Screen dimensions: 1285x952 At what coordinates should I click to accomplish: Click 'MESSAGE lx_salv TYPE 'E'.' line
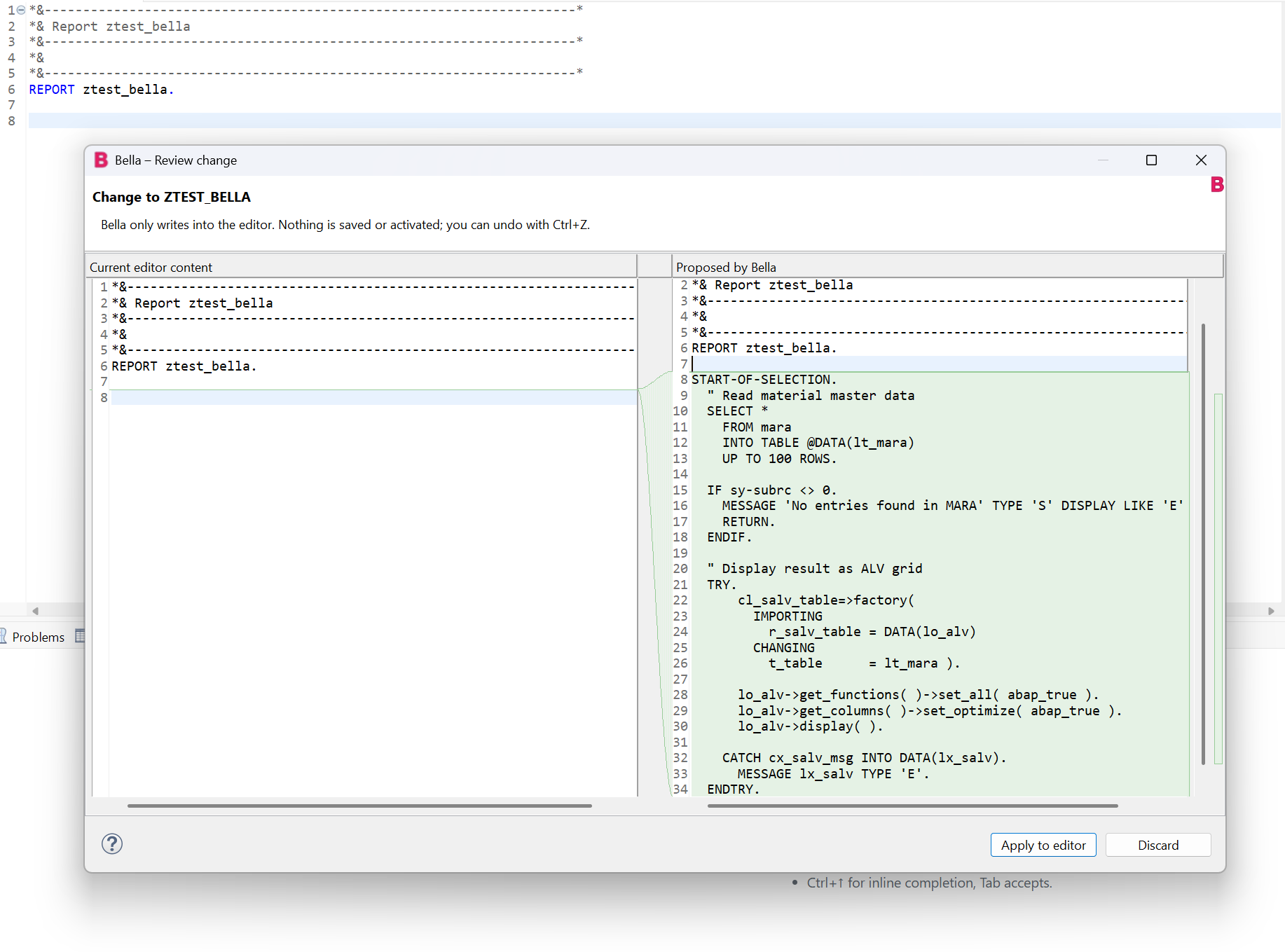833,774
